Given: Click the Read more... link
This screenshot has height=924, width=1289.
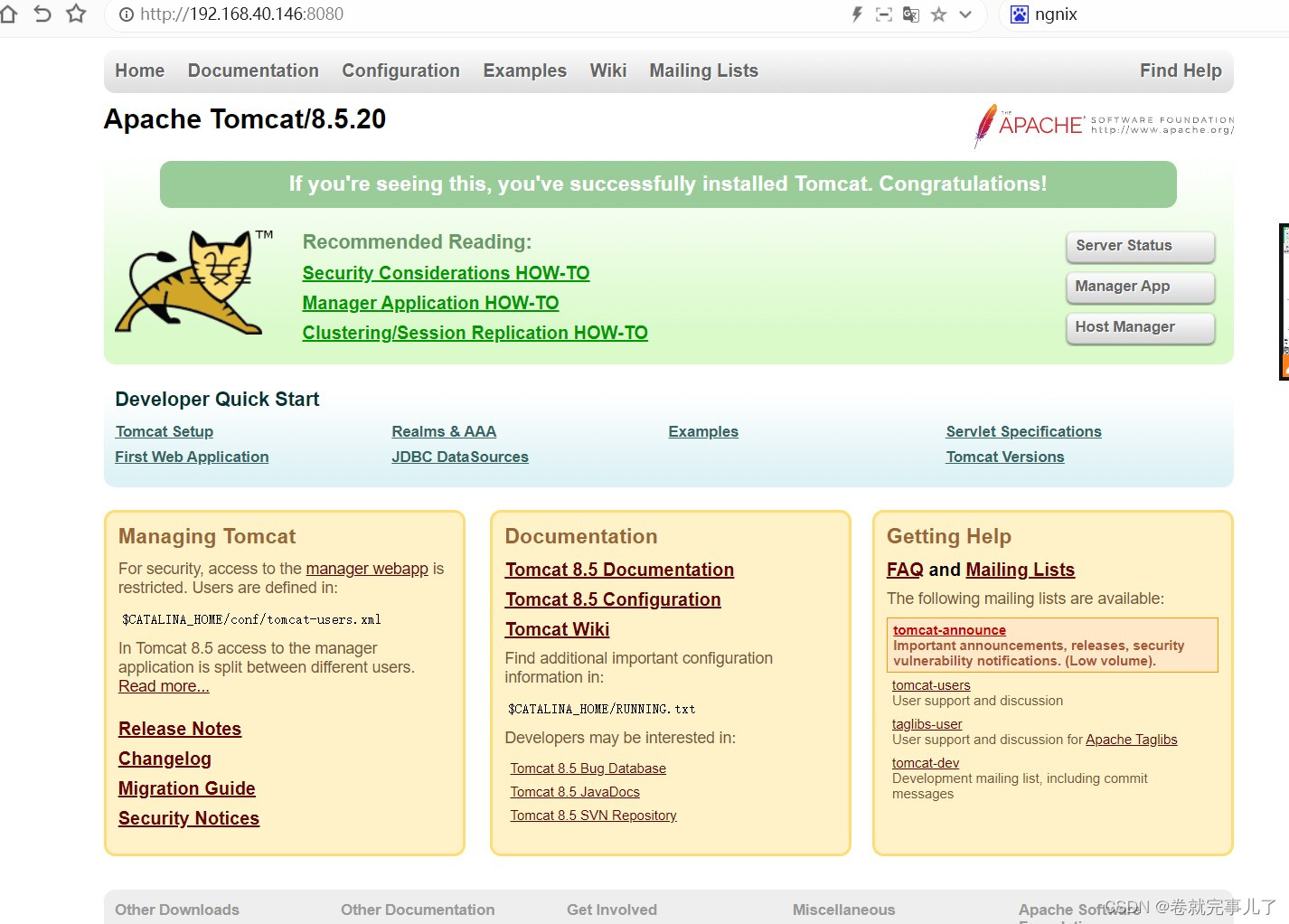Looking at the screenshot, I should [164, 686].
